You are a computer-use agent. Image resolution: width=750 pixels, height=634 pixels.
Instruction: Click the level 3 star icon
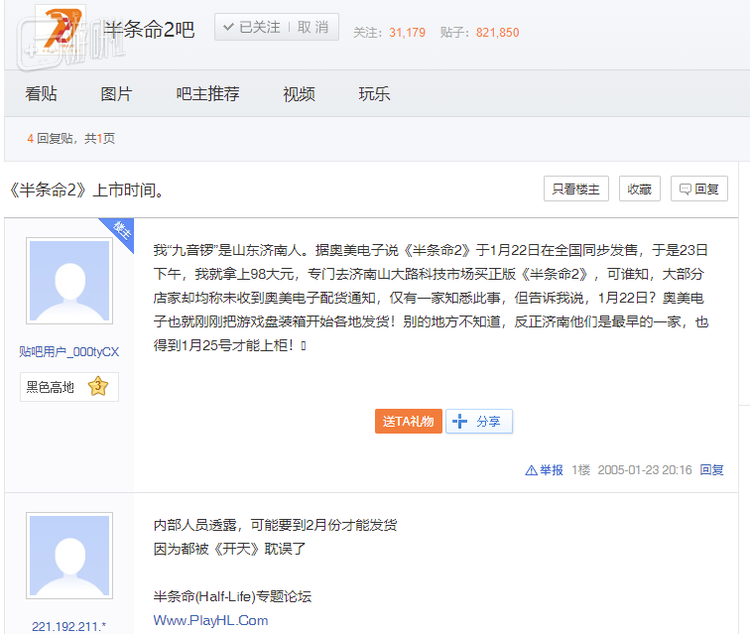tap(98, 387)
